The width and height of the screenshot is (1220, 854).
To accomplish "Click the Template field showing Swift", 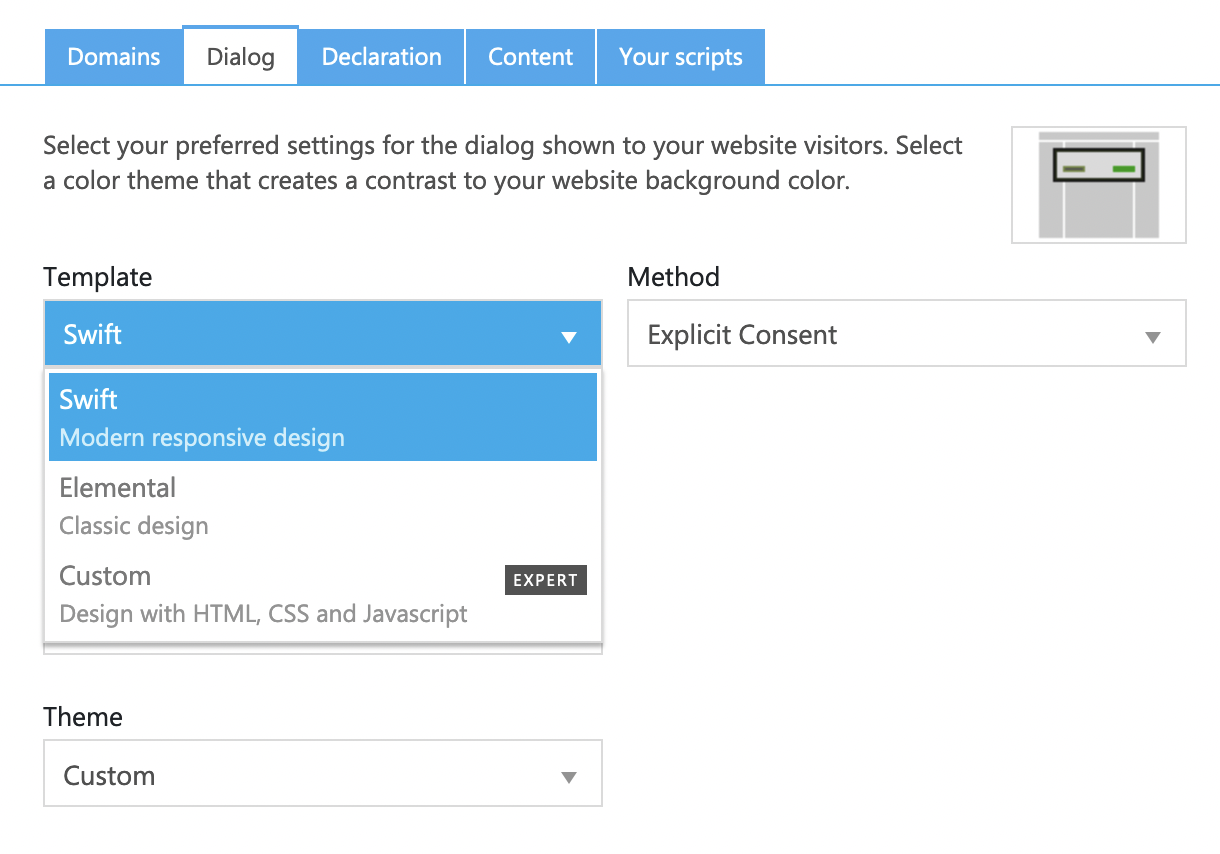I will tap(300, 334).
